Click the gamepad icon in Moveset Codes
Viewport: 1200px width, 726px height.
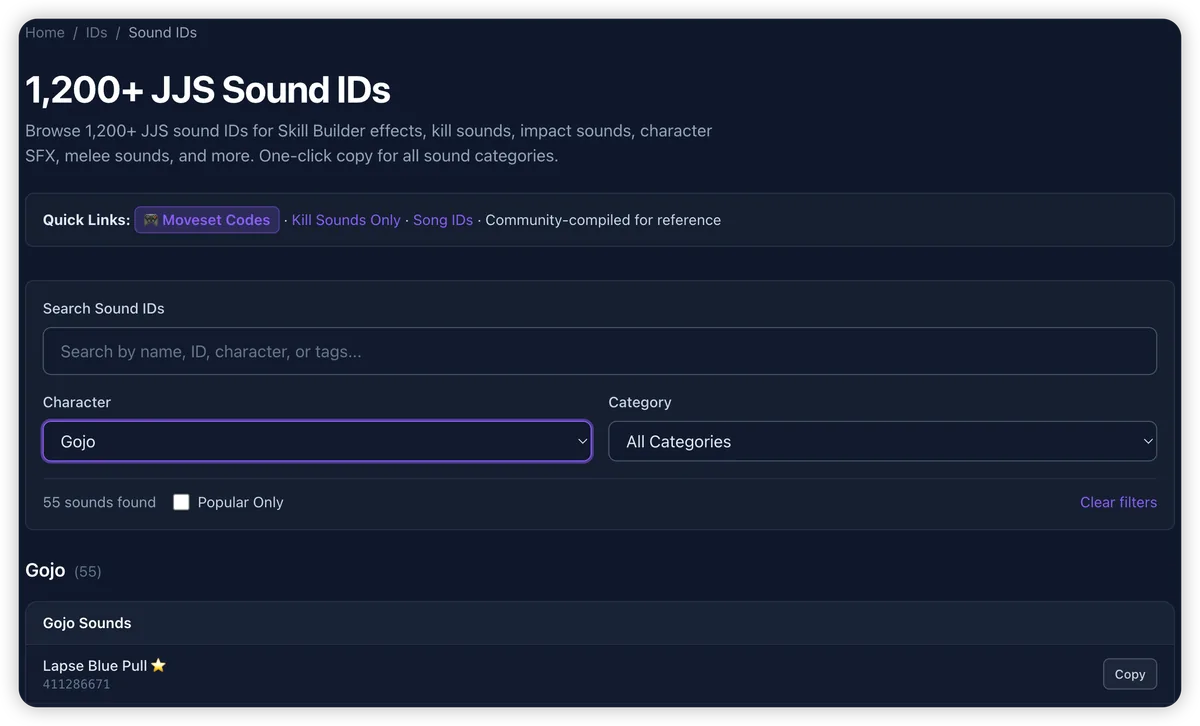[151, 220]
